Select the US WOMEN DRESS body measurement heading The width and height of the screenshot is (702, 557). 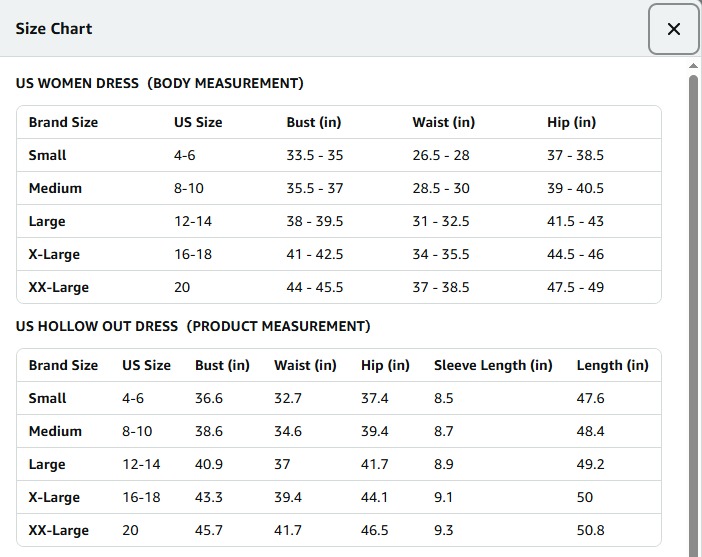tap(160, 83)
